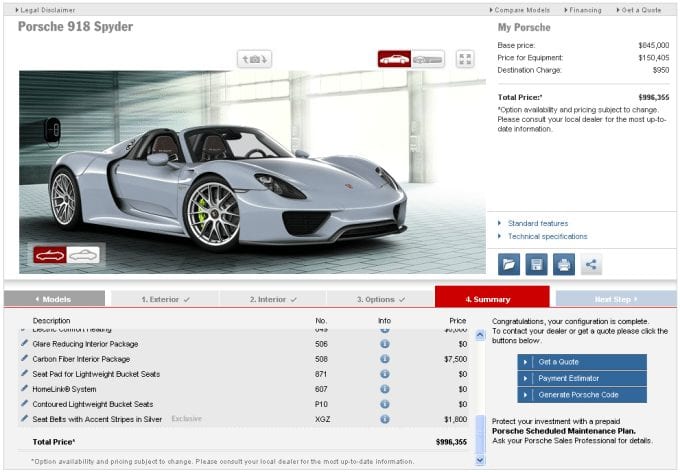Enter fullscreen view of the car
Image resolution: width=680 pixels, height=472 pixels.
(465, 59)
